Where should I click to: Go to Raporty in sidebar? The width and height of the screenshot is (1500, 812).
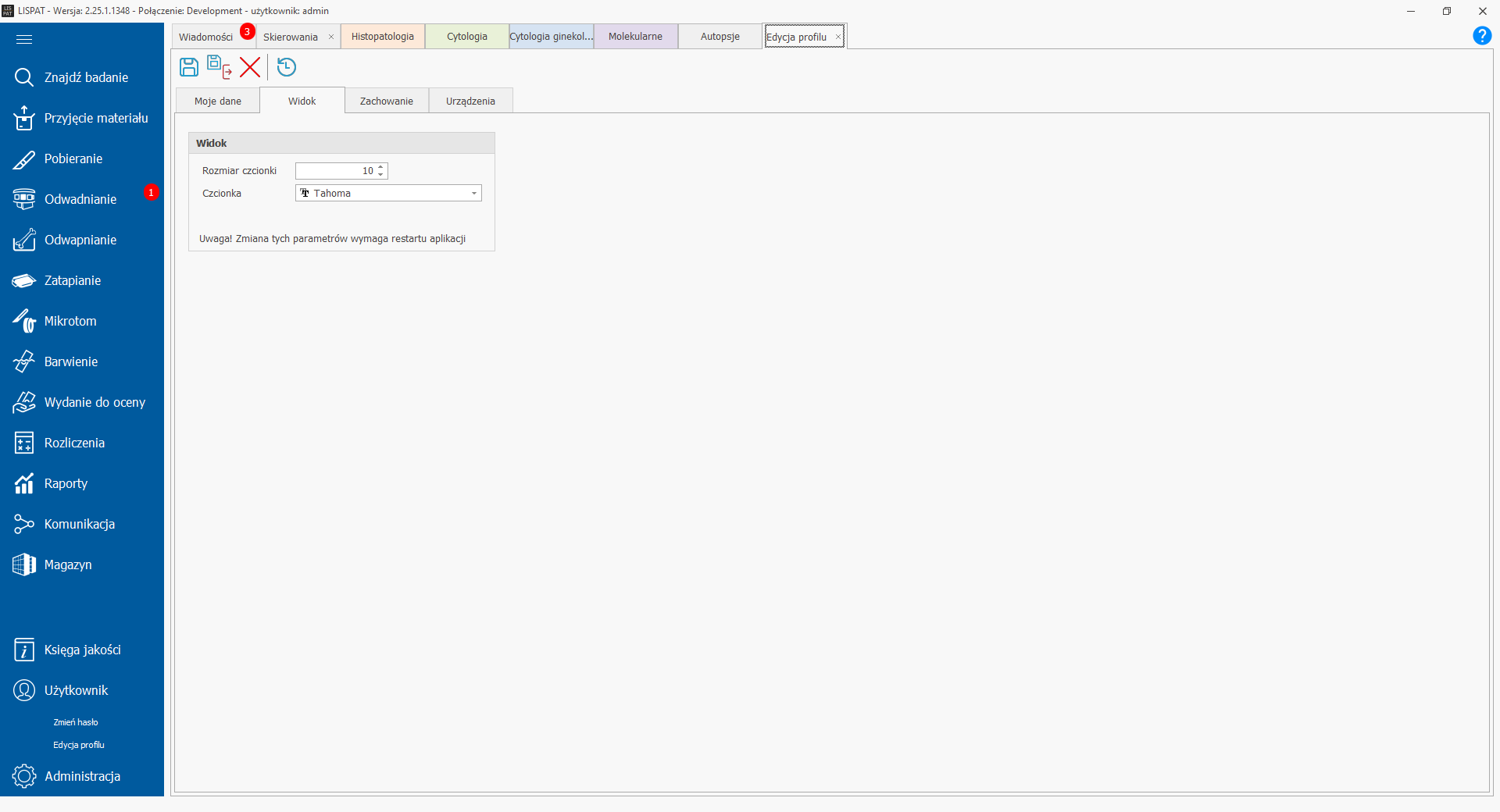click(66, 483)
